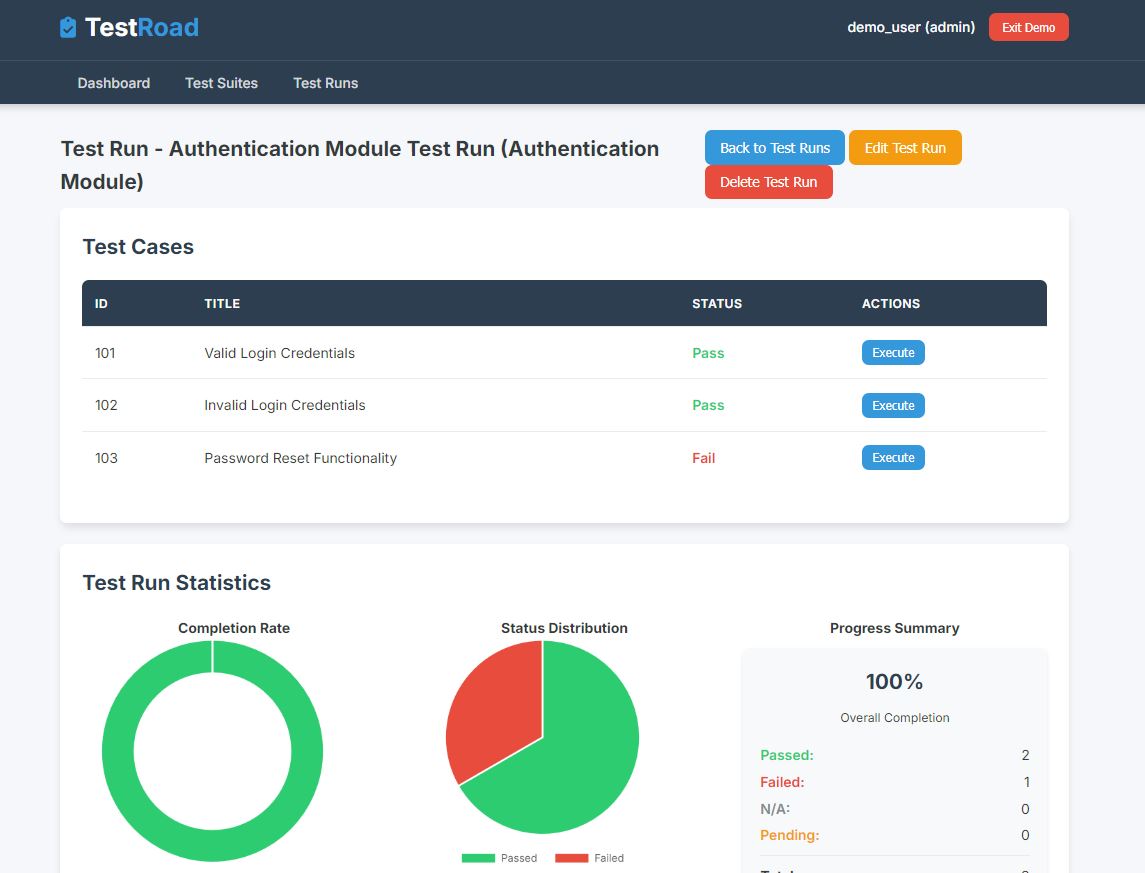Viewport: 1145px width, 873px height.
Task: Delete this test run via red button
Action: click(x=768, y=182)
